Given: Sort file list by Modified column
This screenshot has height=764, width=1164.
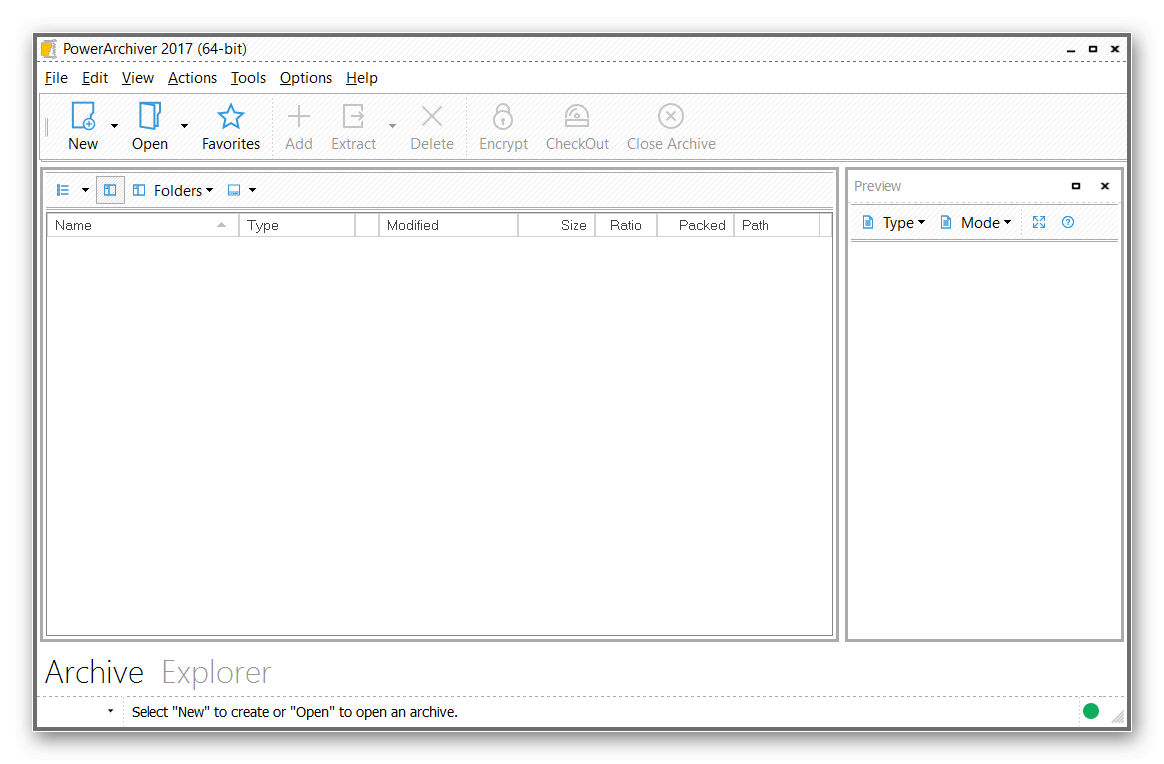Looking at the screenshot, I should (x=446, y=225).
